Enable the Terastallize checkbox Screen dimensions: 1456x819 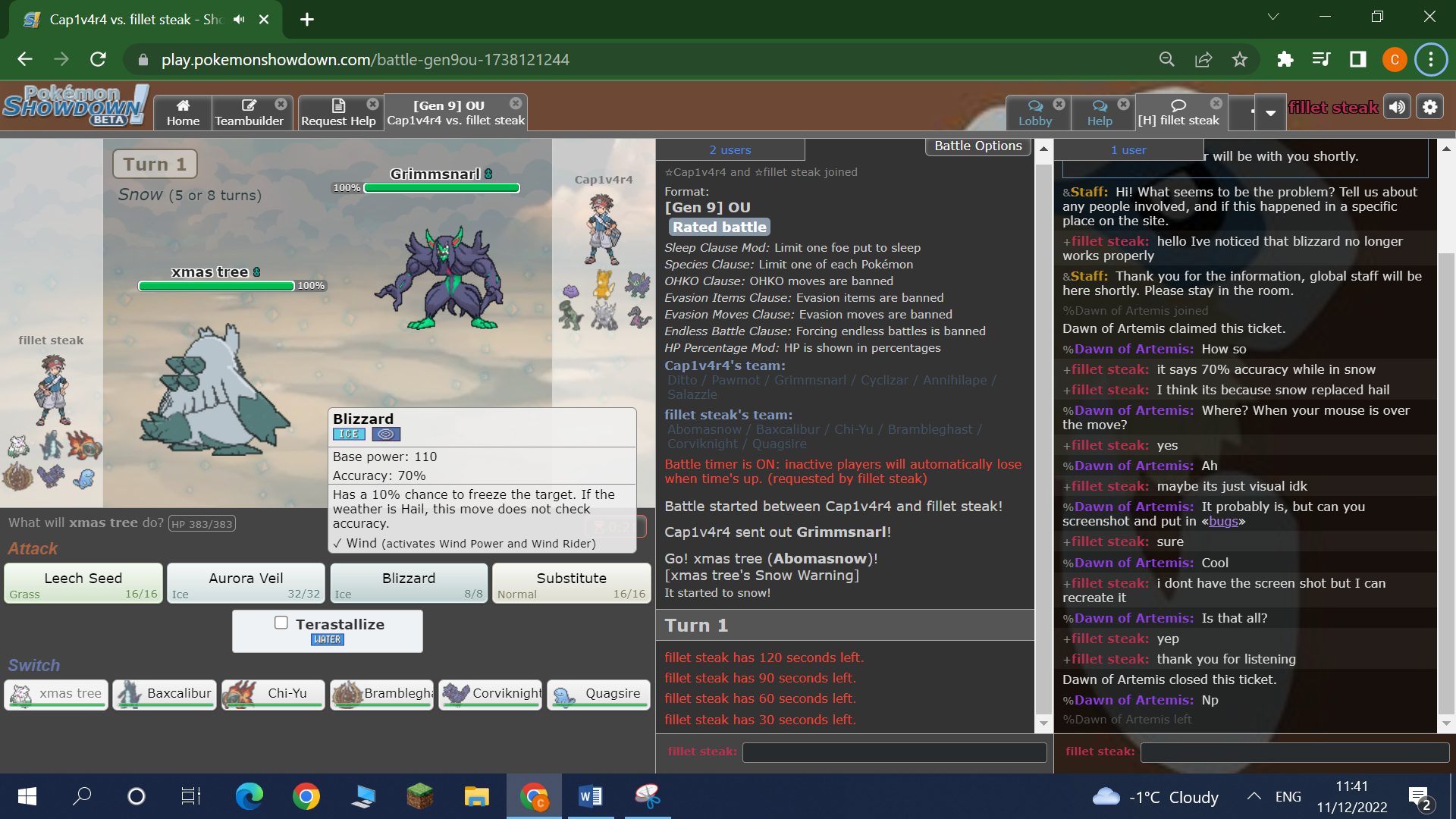pos(281,623)
